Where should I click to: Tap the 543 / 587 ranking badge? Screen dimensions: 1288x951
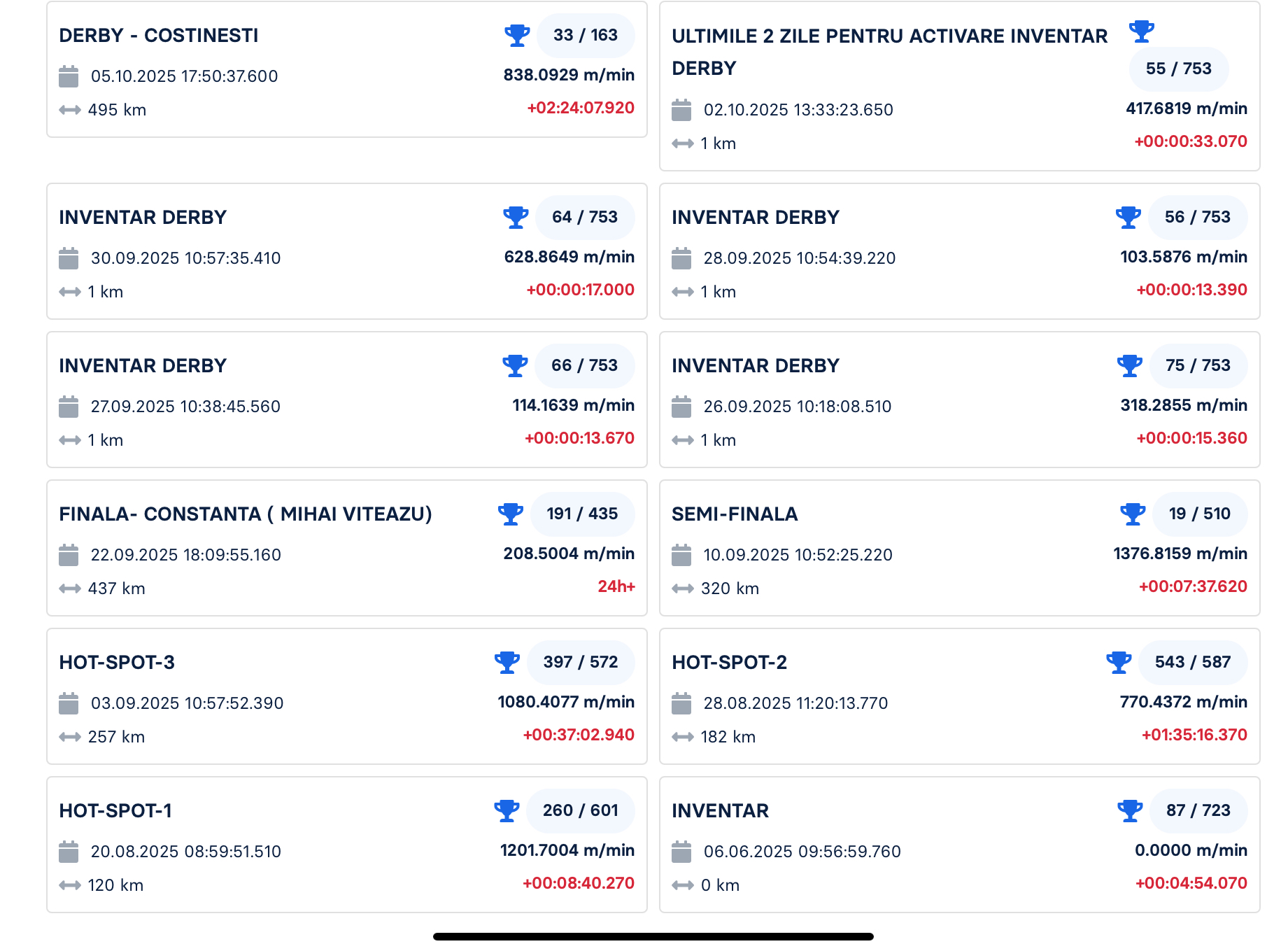click(x=1192, y=662)
